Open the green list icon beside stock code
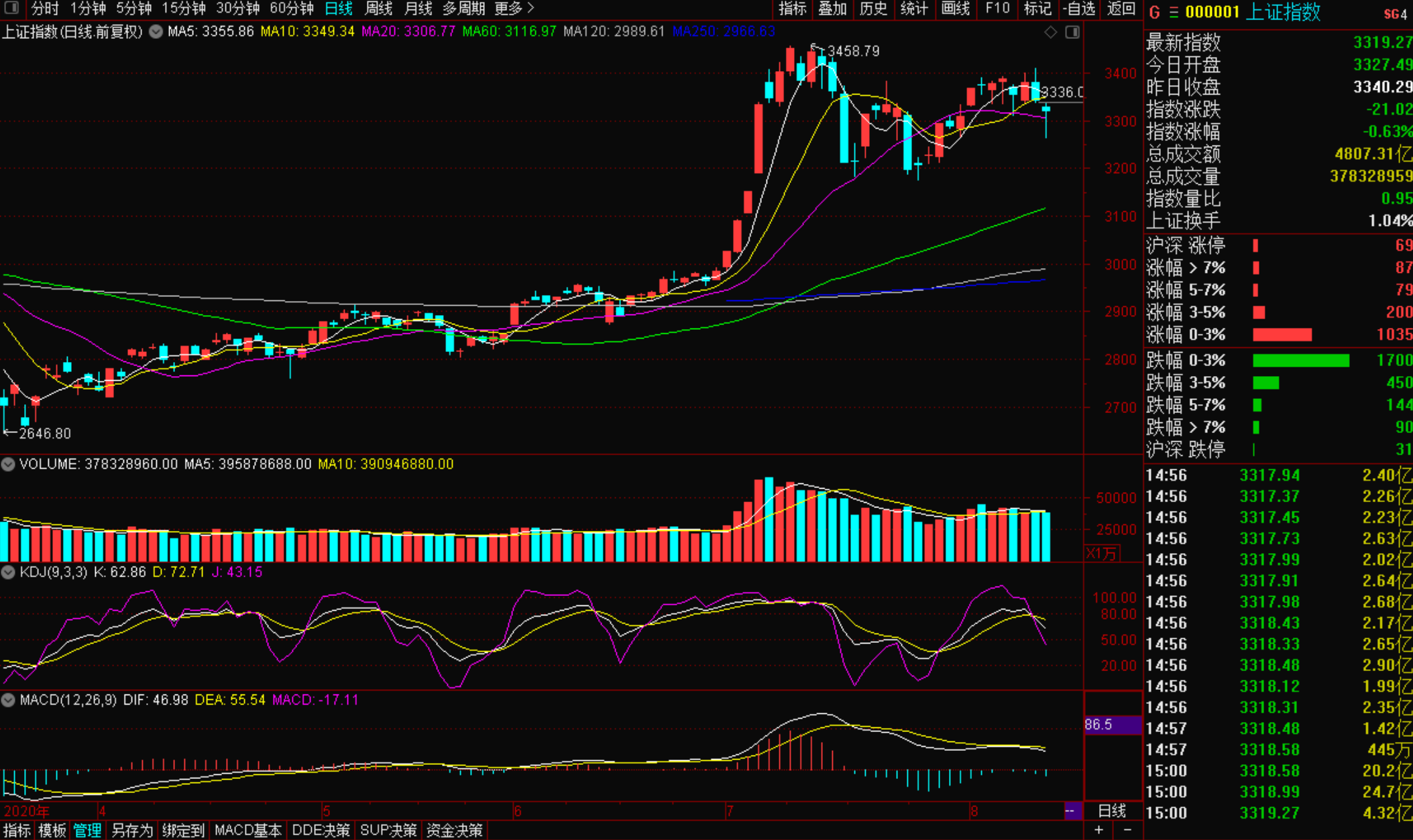This screenshot has height=840, width=1413. click(1174, 13)
